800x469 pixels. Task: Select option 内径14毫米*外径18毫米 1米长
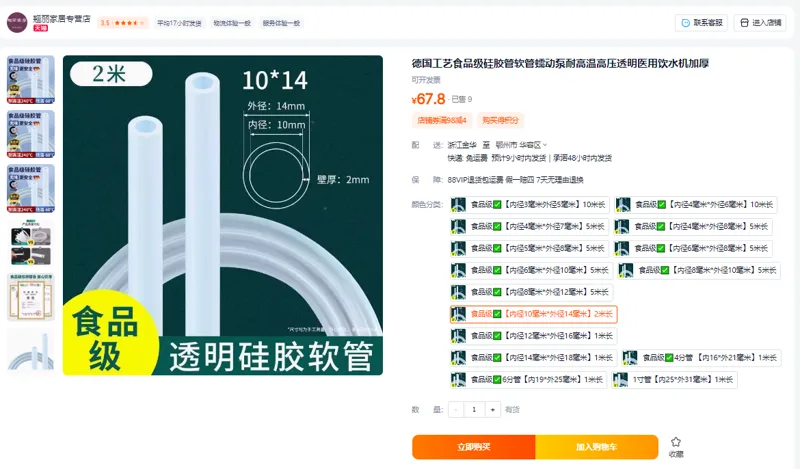click(533, 358)
